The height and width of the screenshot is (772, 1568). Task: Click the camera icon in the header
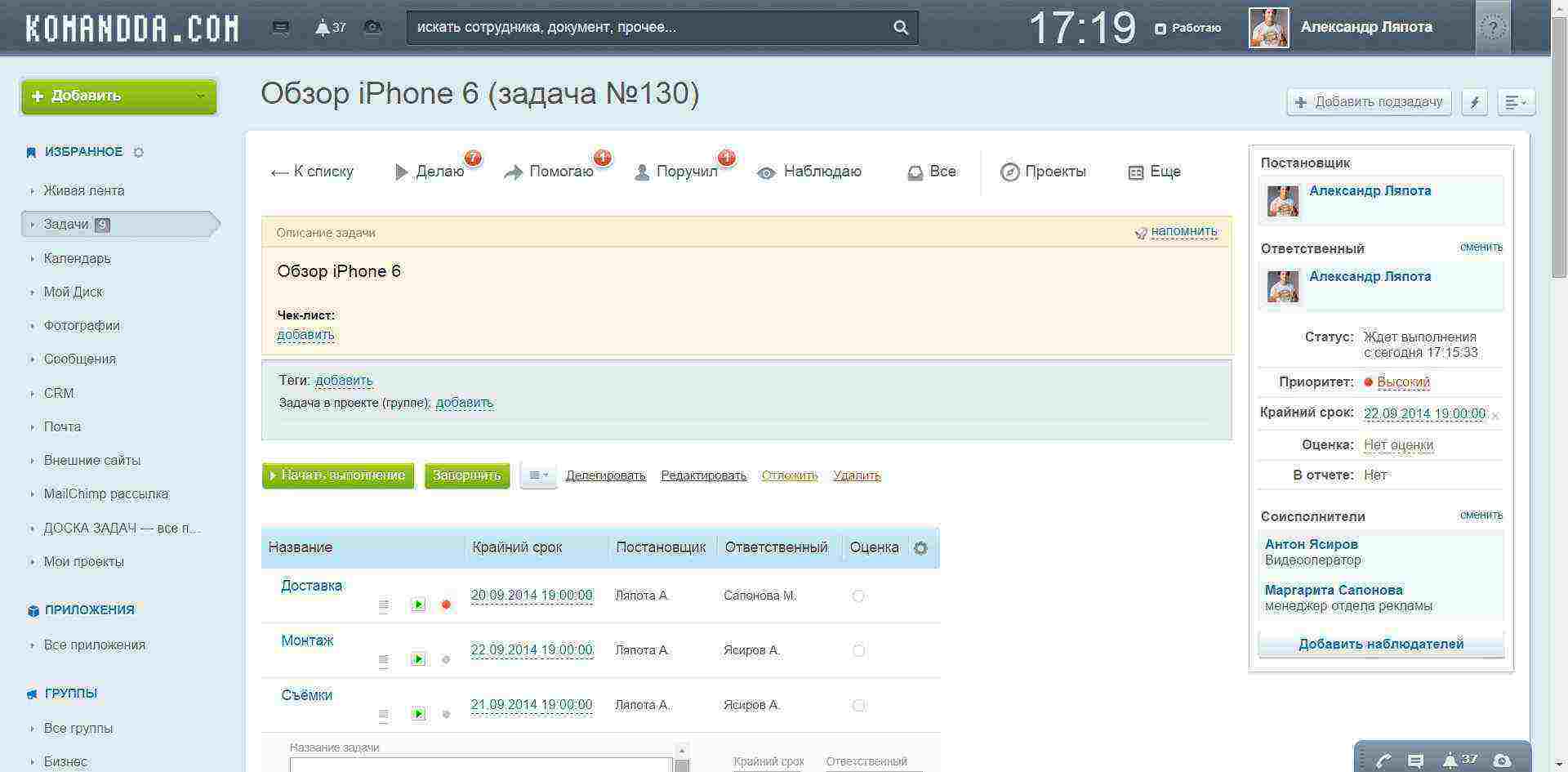pyautogui.click(x=372, y=28)
